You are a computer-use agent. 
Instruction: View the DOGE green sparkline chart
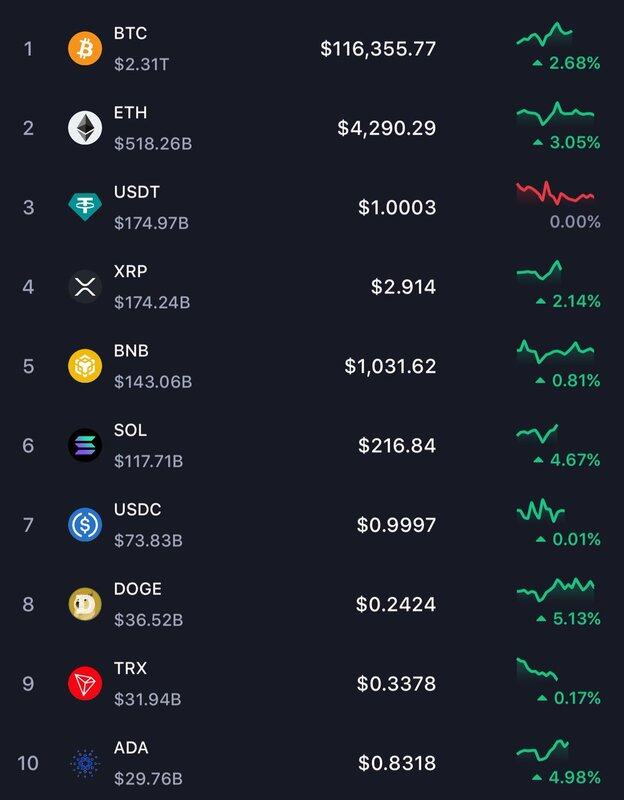(x=555, y=589)
